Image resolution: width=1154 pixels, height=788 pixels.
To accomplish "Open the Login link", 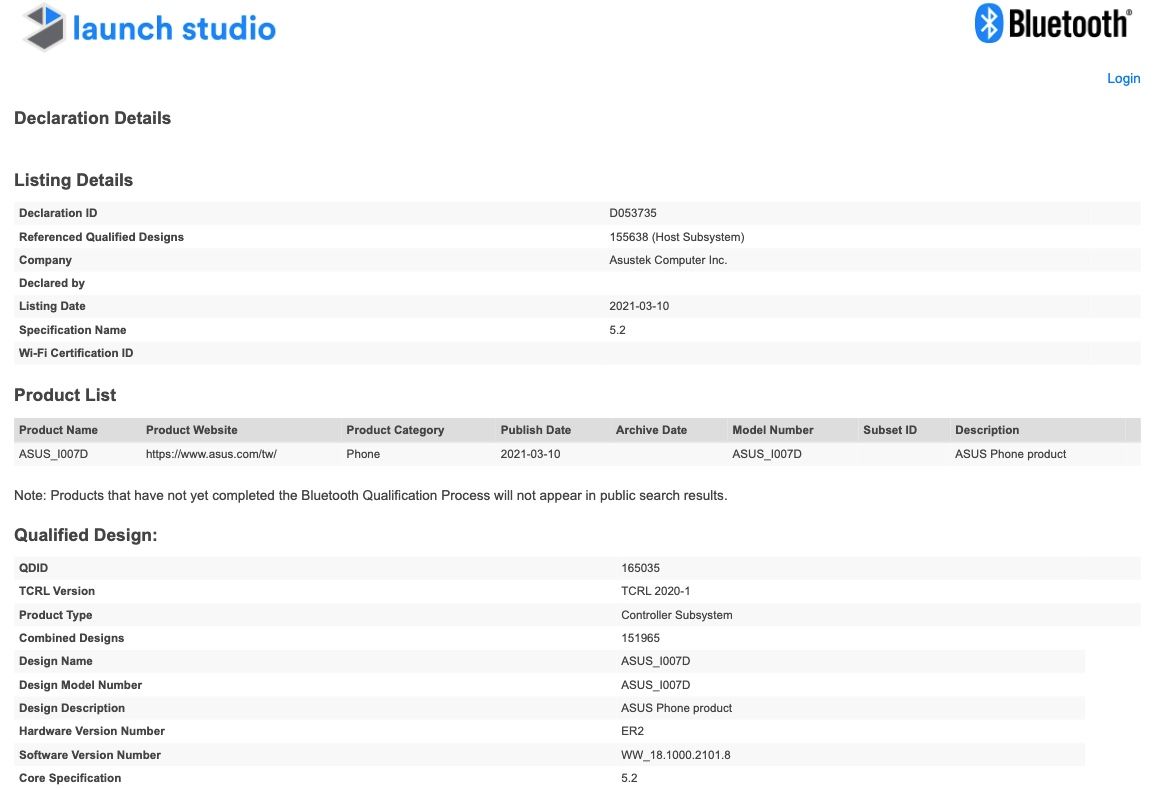I will (1123, 78).
